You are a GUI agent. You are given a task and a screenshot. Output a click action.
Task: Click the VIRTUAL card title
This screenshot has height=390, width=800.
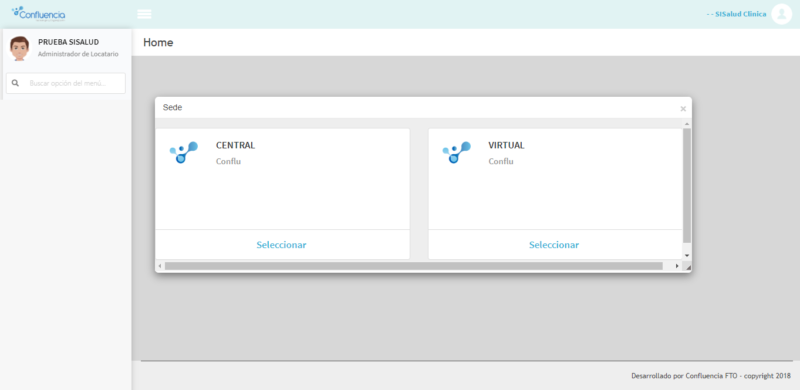click(x=506, y=145)
